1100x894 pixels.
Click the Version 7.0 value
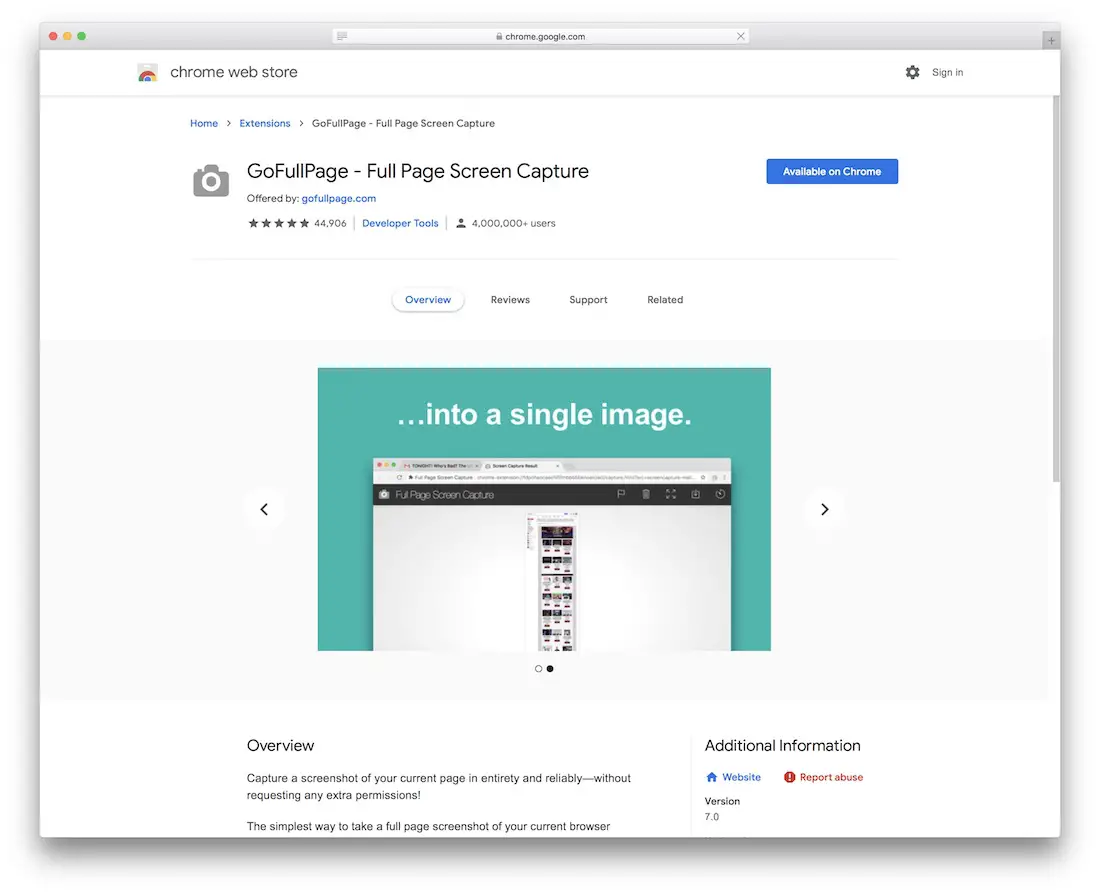(712, 817)
